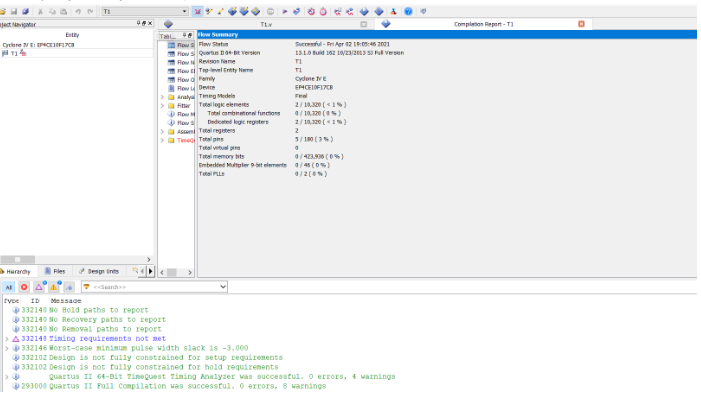Click the Start Compilation play arrow icon
Viewport: 701px width, 405px height.
point(285,12)
